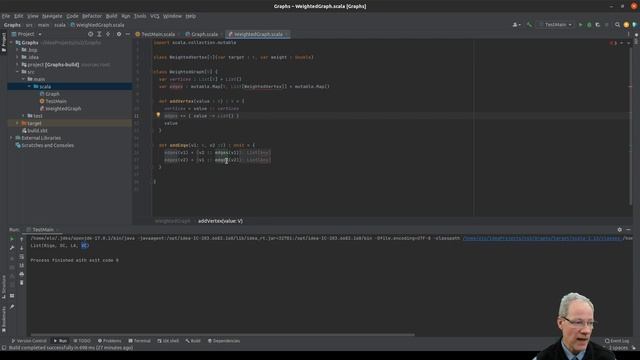
Task: Run with coverage icon in toolbar
Action: [598, 25]
